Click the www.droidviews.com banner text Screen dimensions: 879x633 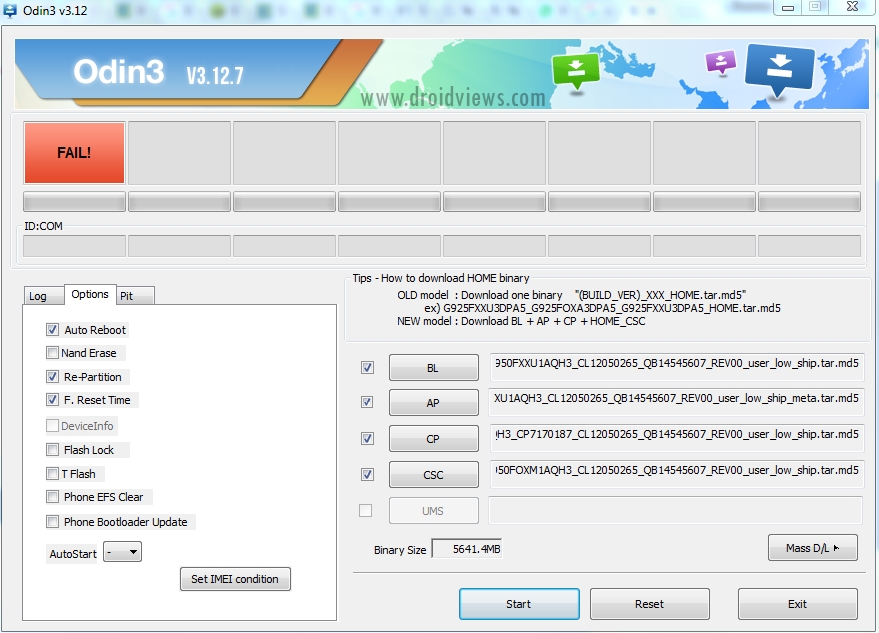[453, 98]
